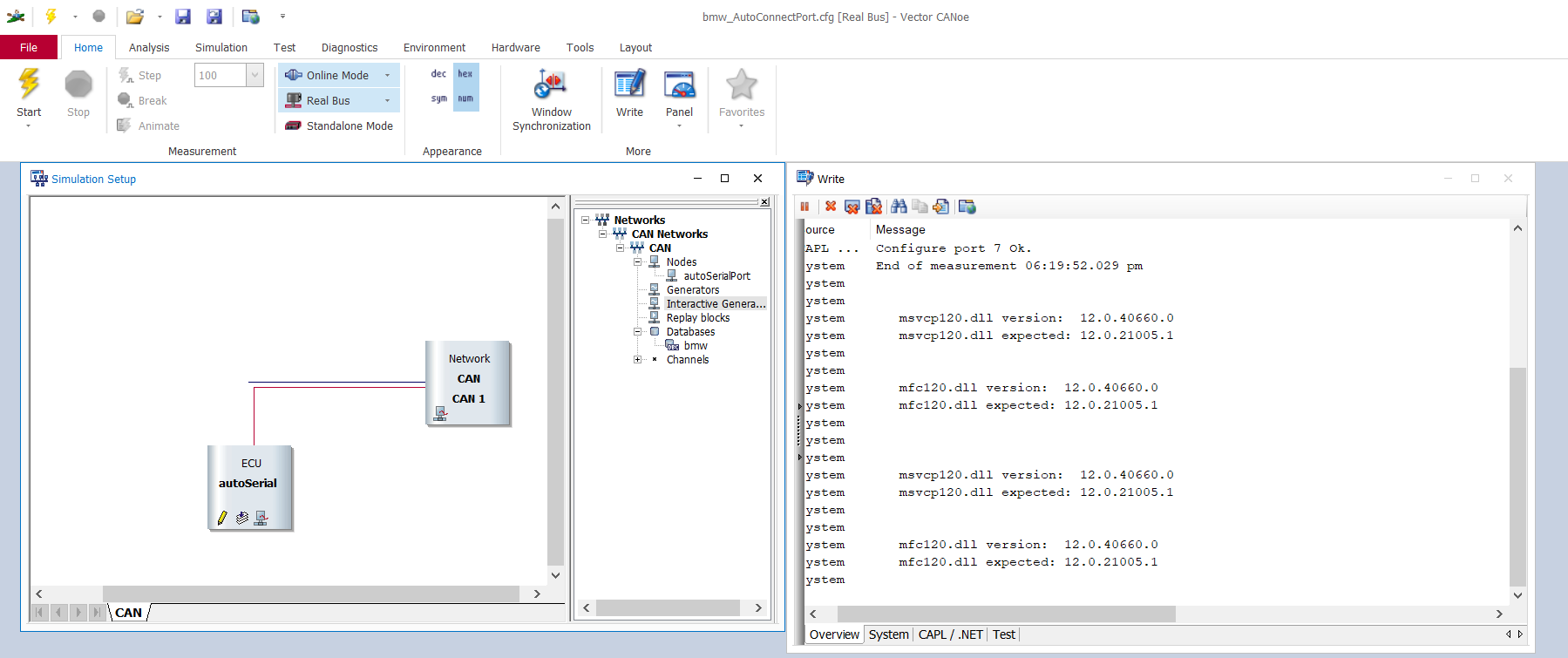Save configuration with the floppy disk icon
The height and width of the screenshot is (658, 1568).
click(183, 17)
